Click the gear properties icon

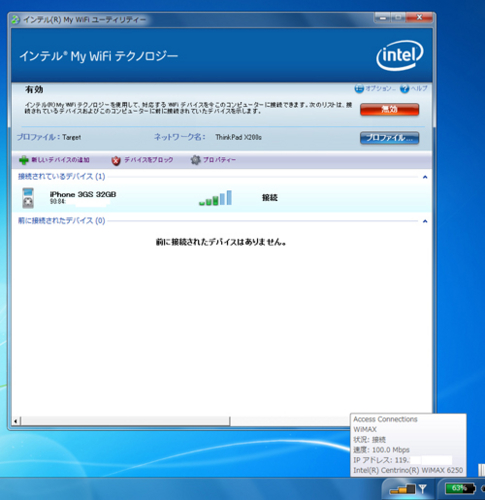coord(195,160)
